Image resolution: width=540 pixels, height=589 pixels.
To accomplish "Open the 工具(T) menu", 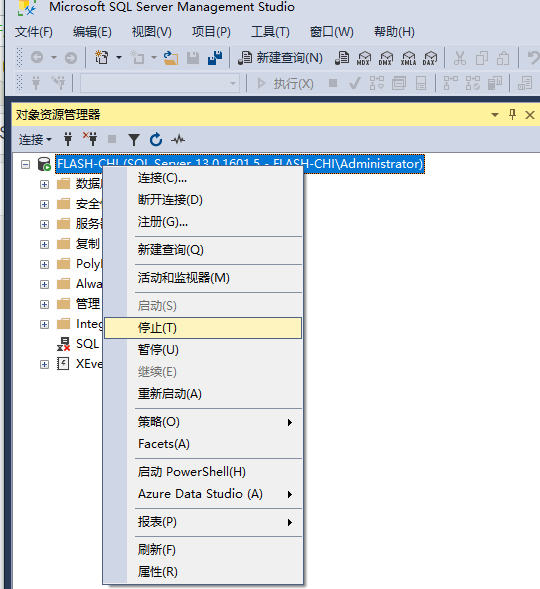I will (270, 32).
